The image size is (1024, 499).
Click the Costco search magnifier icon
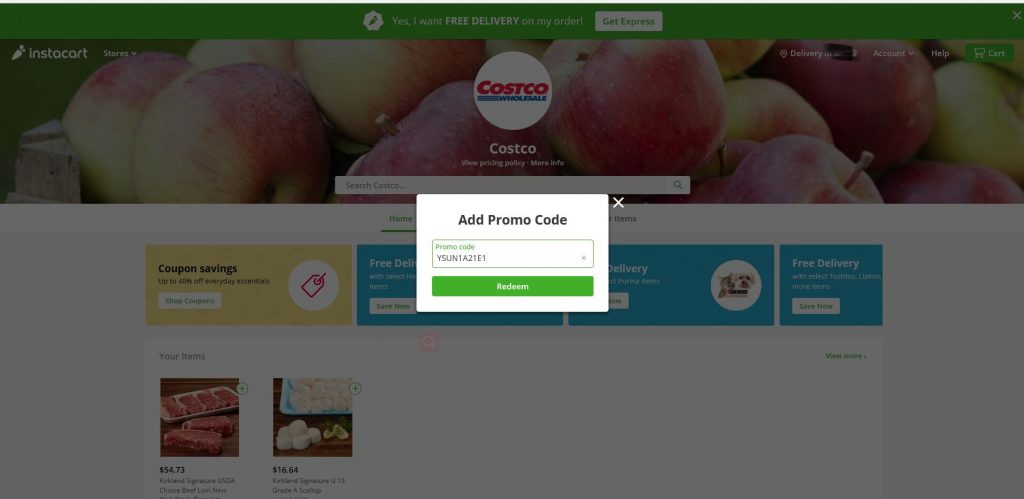click(x=678, y=185)
